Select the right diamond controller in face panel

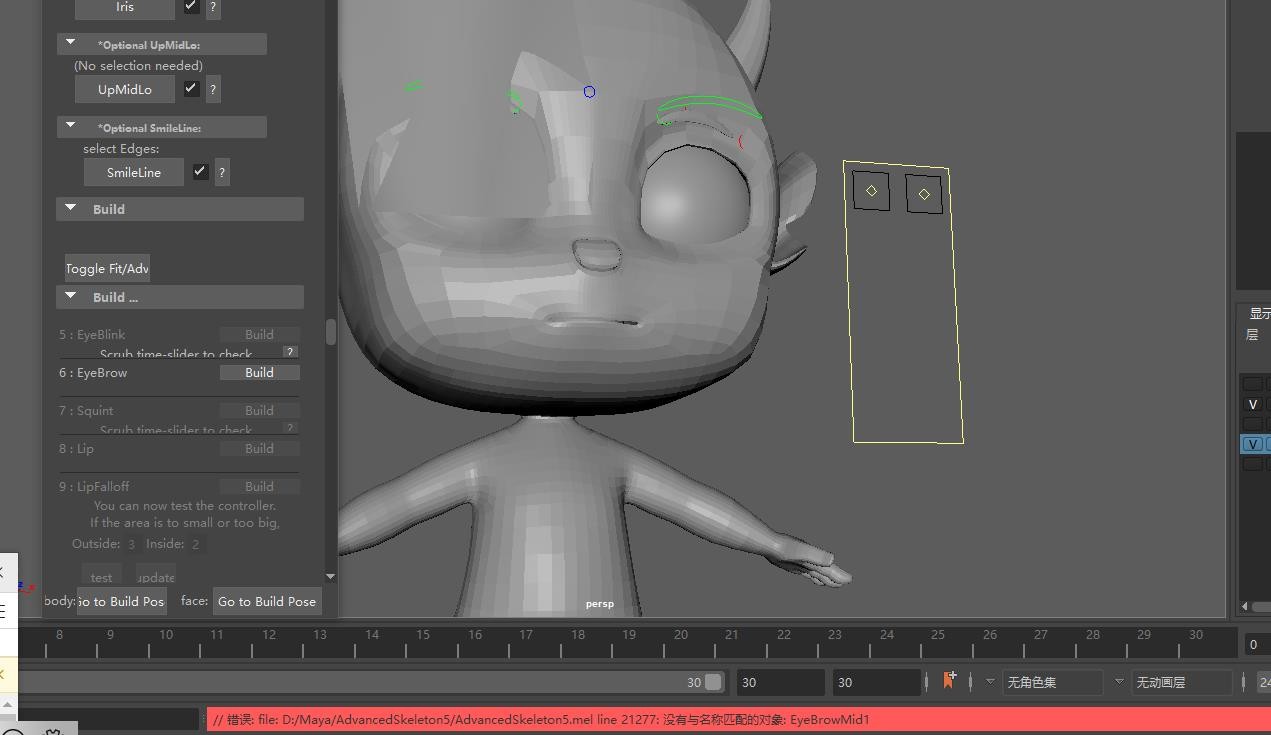924,194
